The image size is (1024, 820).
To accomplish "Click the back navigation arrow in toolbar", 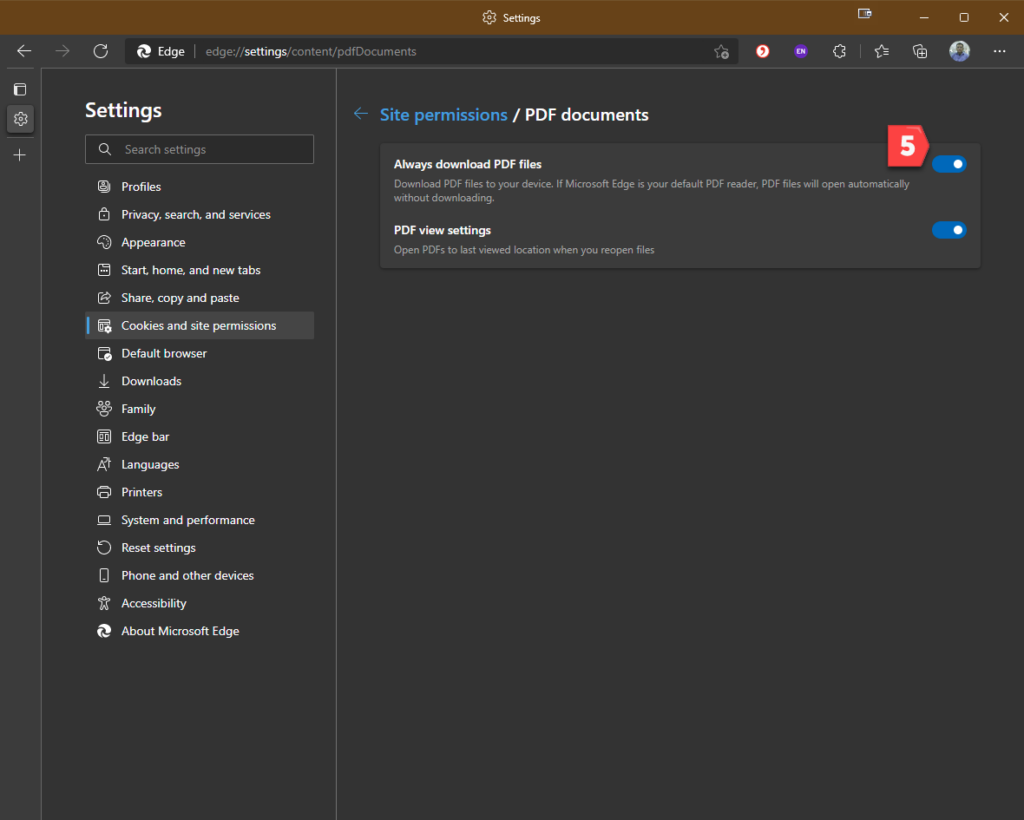I will click(24, 51).
